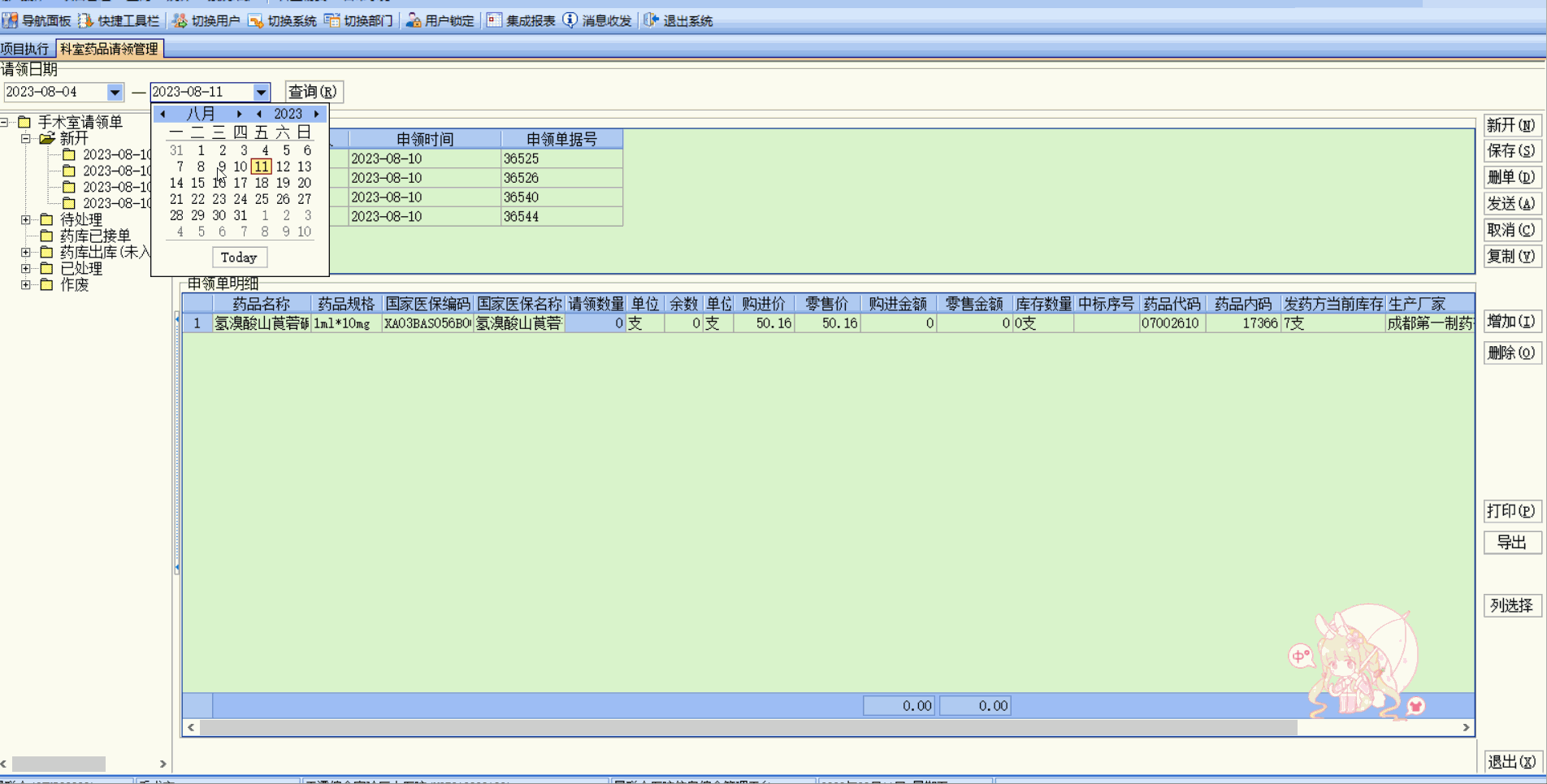
Task: Click the details table horizontal scrollbar
Action: point(748,727)
